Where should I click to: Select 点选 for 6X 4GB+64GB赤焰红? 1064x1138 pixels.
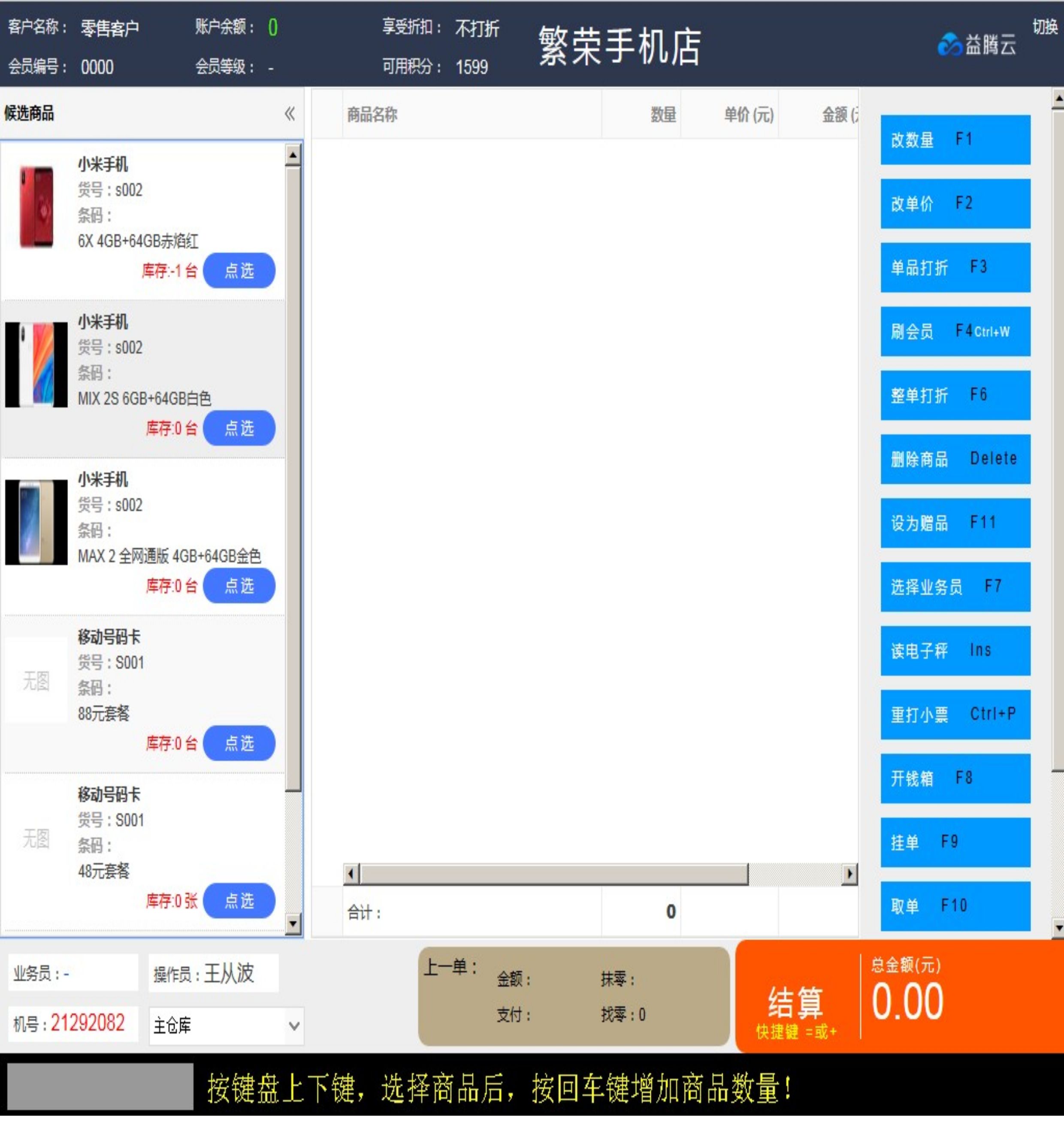point(239,271)
